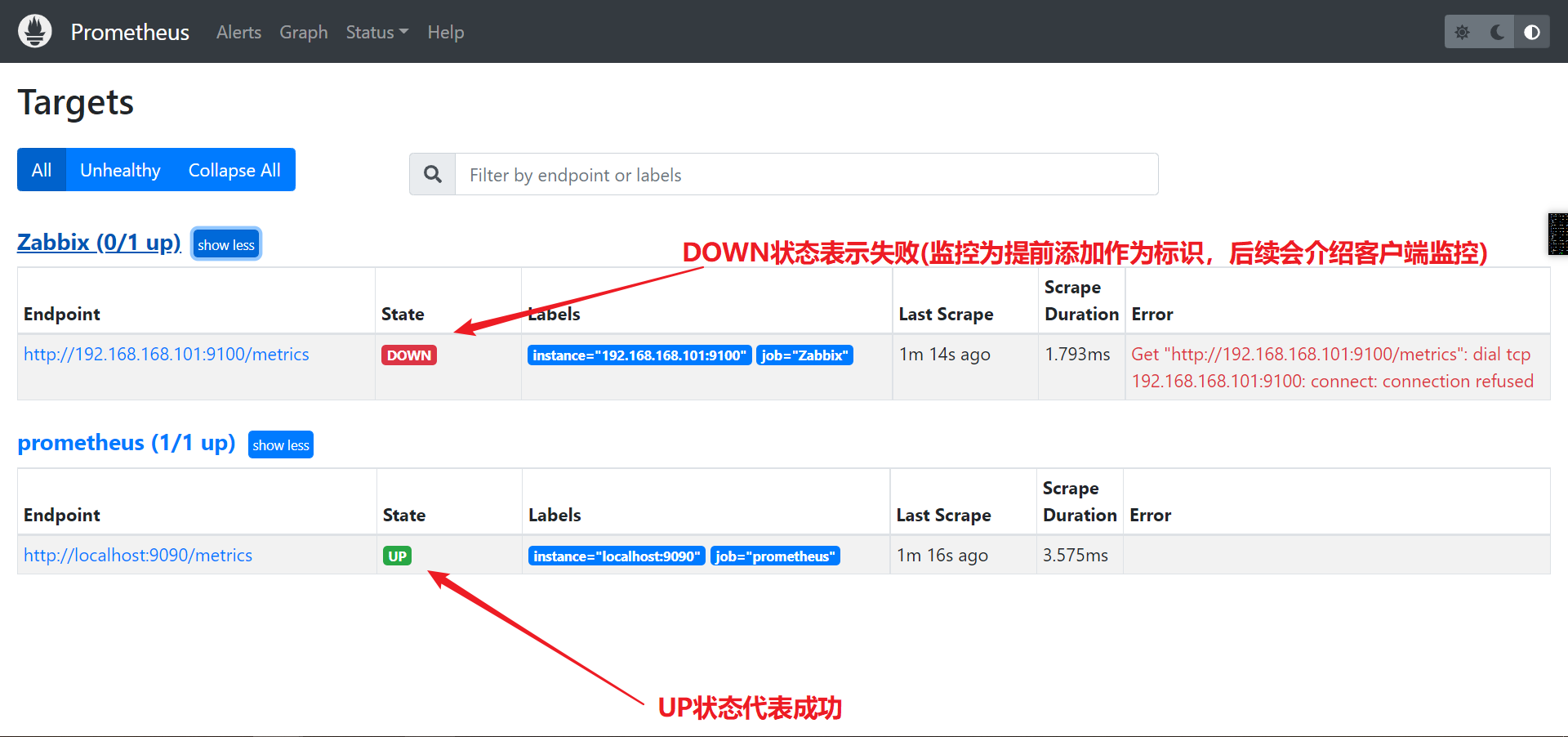Click the search magnifier icon

433,174
